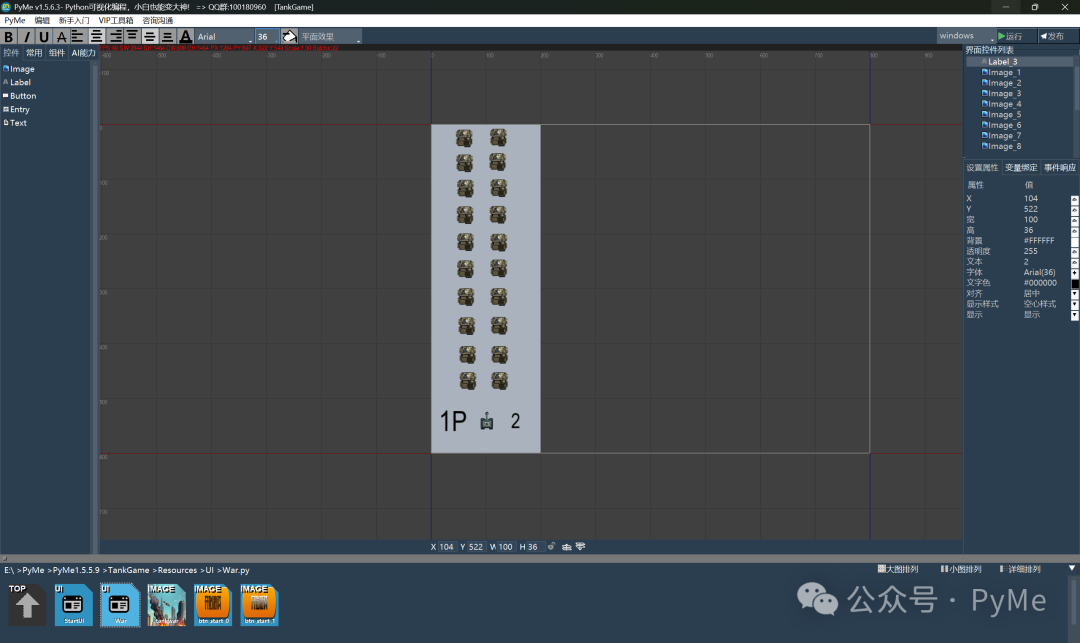Image resolution: width=1080 pixels, height=643 pixels.
Task: Align text to top vertically
Action: click(132, 36)
